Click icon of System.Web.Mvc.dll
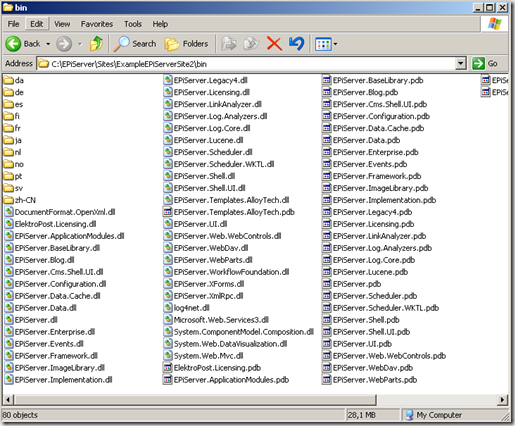Screen dimensions: 515x426 pos(168,356)
